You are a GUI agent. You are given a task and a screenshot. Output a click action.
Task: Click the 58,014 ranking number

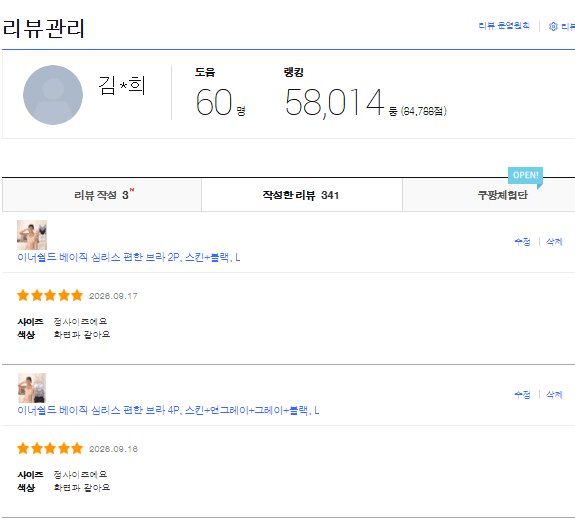334,103
